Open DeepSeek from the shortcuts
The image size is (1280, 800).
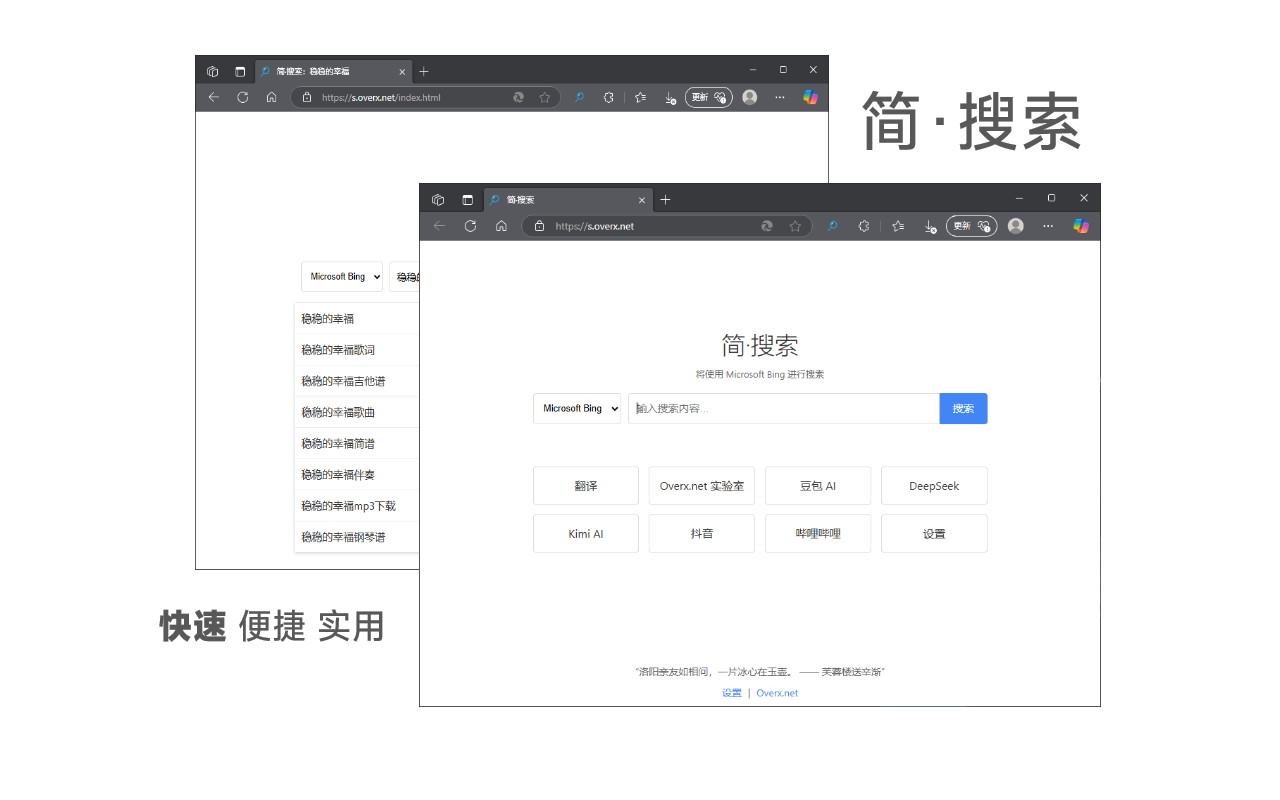(933, 485)
